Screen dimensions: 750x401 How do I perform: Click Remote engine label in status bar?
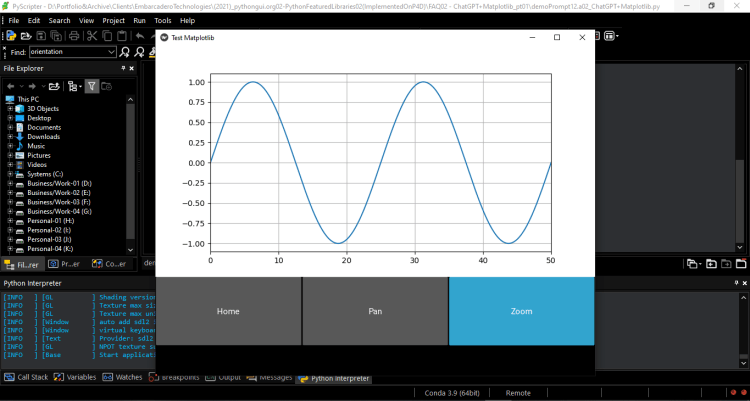518,393
